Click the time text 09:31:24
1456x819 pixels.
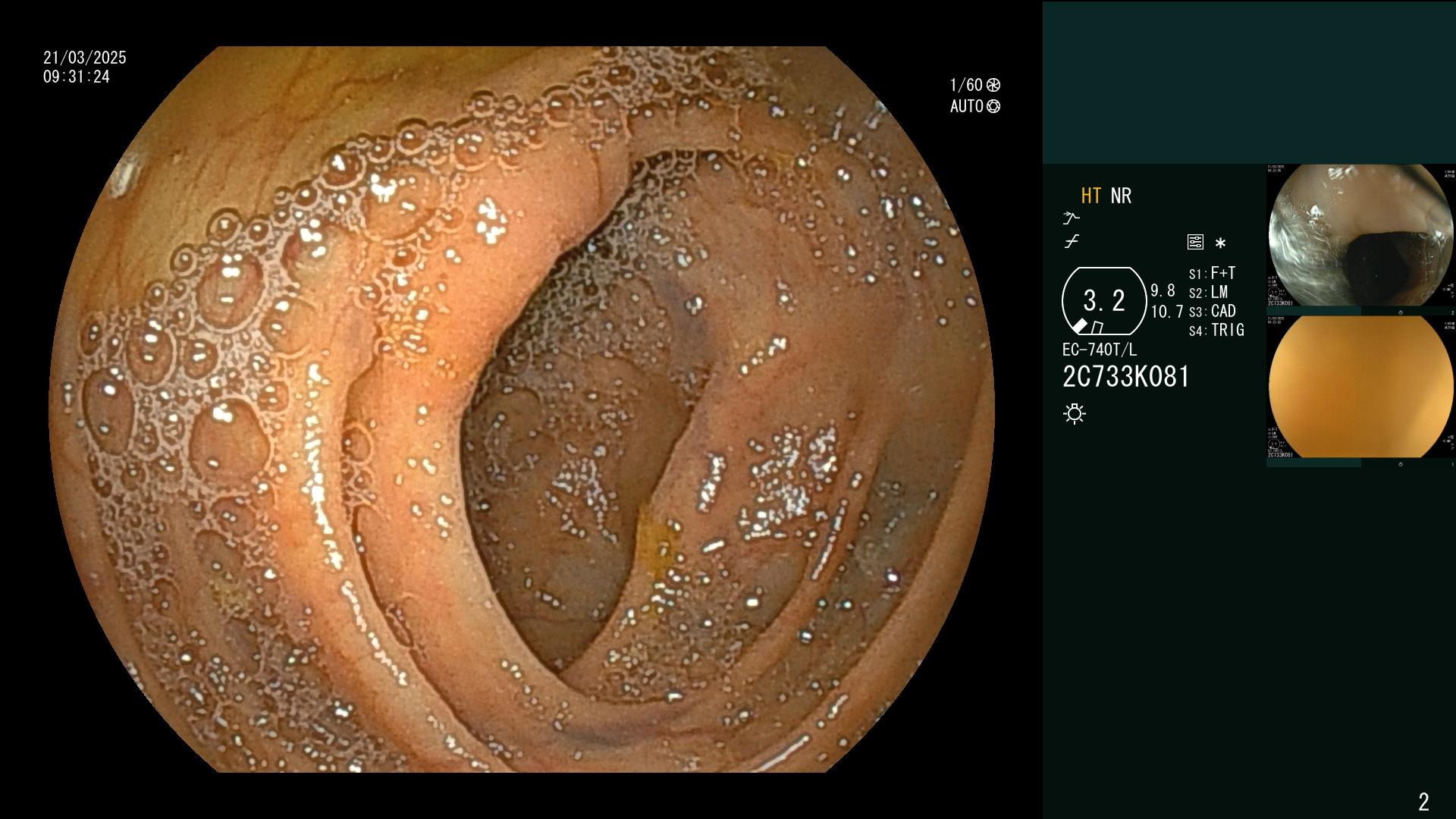click(77, 77)
